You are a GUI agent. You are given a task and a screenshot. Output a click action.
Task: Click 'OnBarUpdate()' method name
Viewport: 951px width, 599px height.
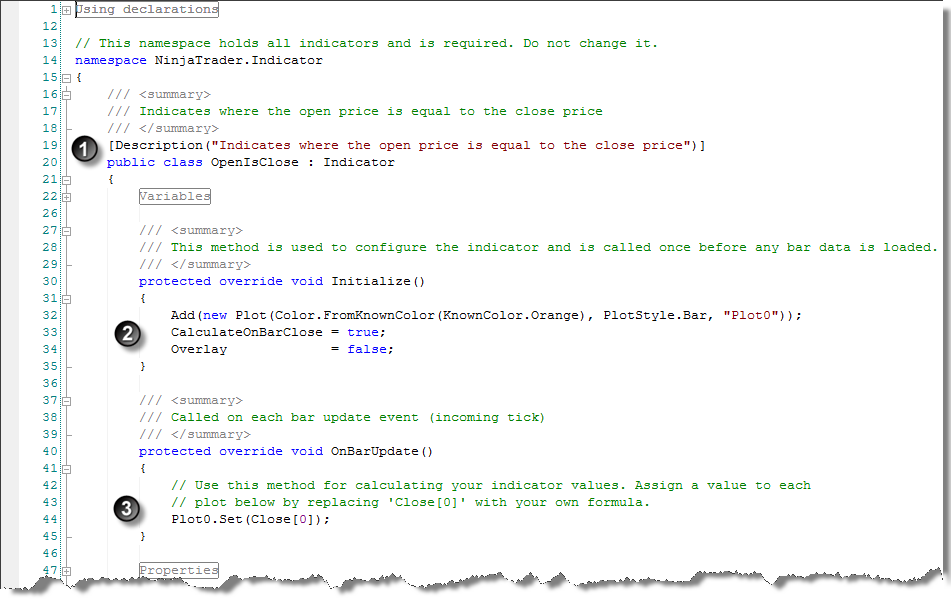tap(381, 451)
